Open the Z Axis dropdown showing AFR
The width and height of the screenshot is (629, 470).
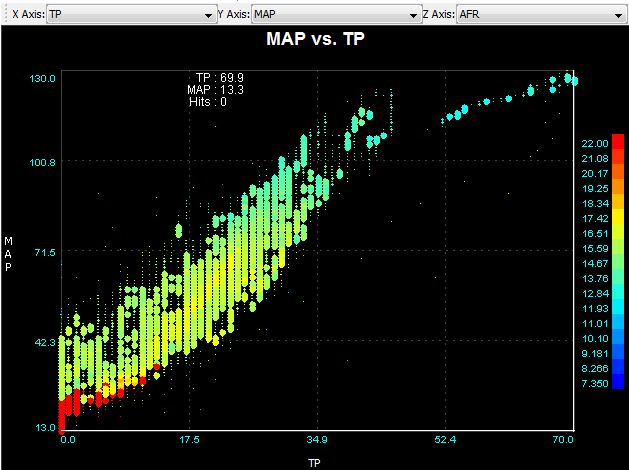(x=542, y=15)
